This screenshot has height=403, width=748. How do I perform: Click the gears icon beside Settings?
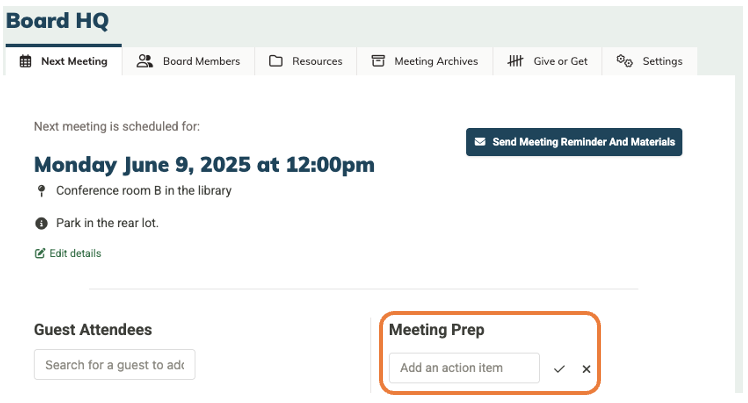624,61
